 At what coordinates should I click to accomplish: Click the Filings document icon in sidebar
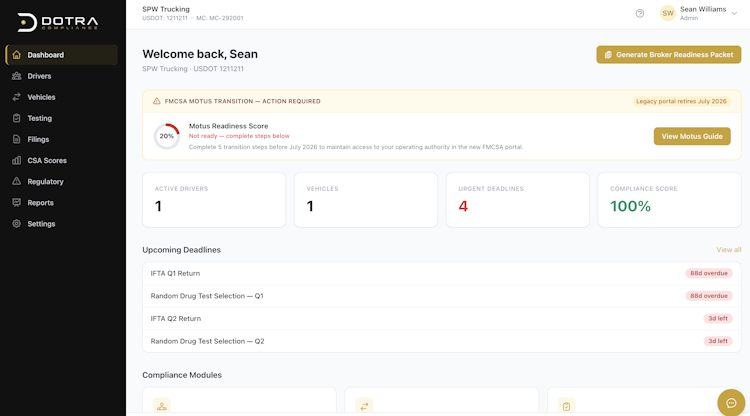click(17, 139)
